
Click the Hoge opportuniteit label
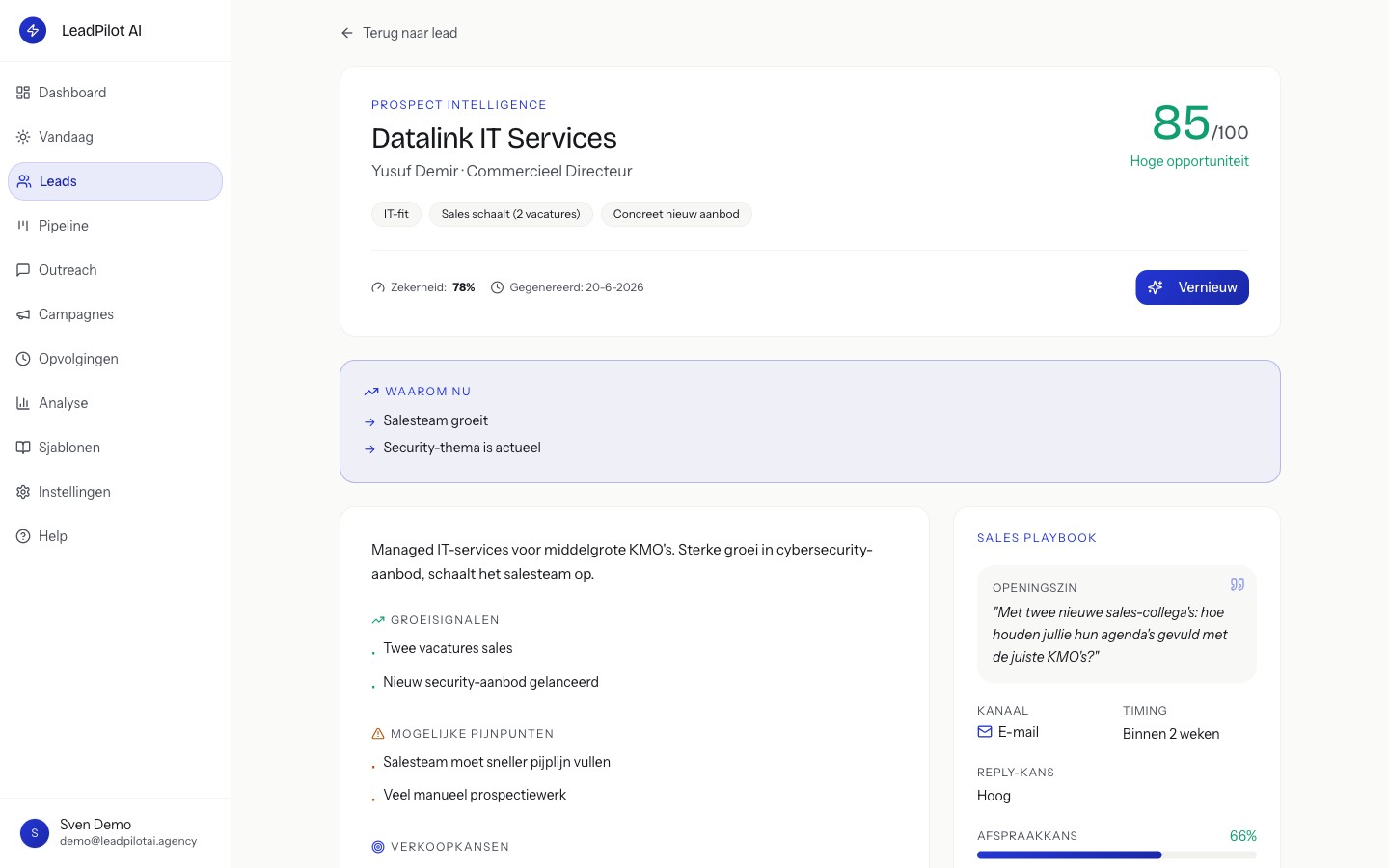pyautogui.click(x=1189, y=161)
